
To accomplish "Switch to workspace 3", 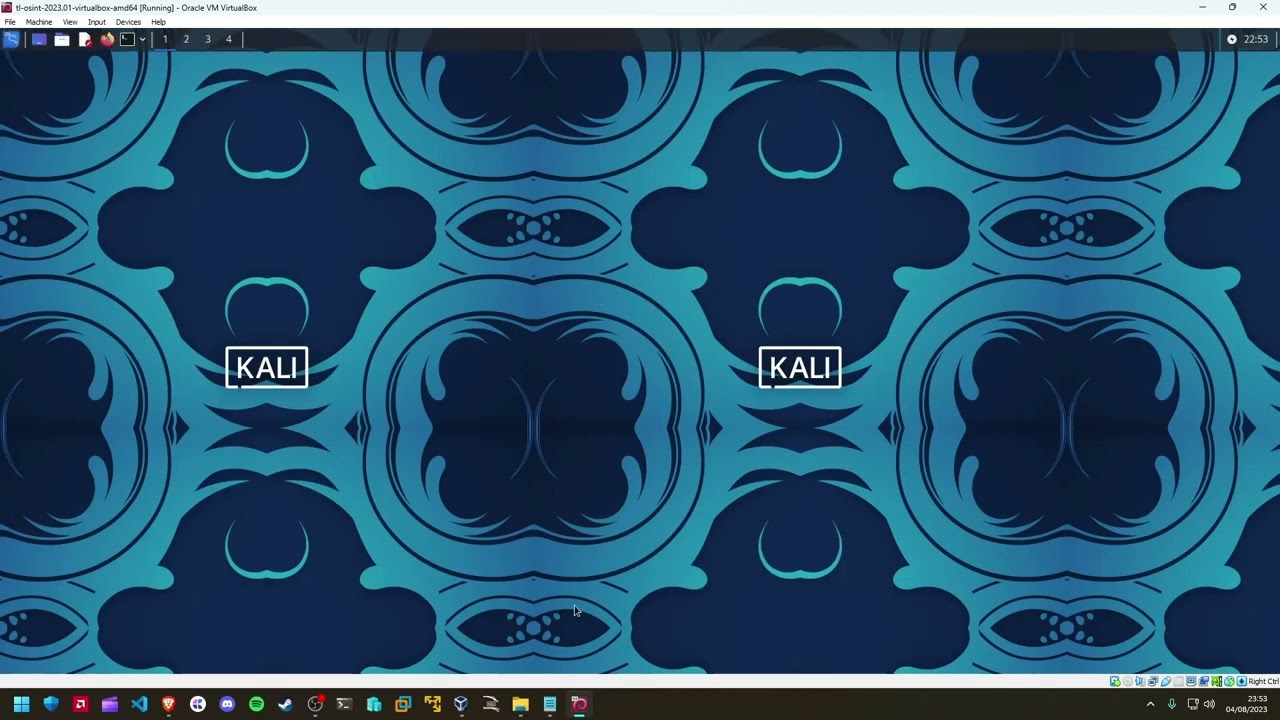I will coord(208,39).
